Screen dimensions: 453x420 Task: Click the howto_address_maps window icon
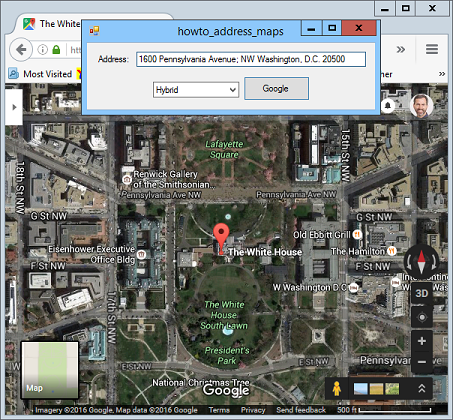(x=94, y=31)
